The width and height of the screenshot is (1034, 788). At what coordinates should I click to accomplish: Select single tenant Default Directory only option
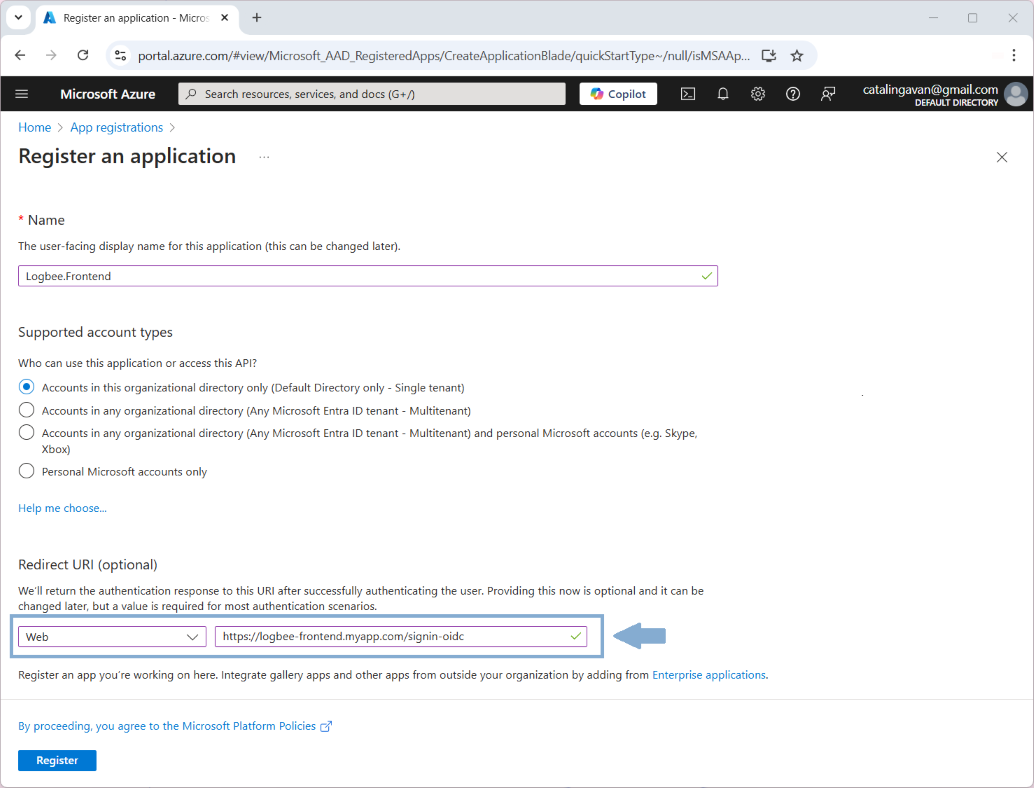(26, 387)
